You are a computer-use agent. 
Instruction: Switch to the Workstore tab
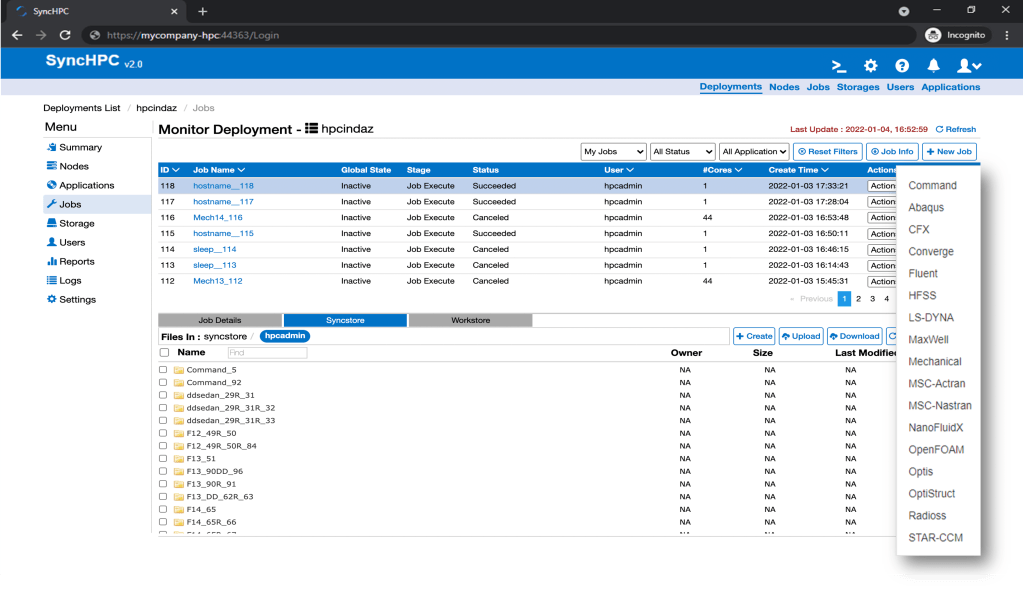click(470, 320)
